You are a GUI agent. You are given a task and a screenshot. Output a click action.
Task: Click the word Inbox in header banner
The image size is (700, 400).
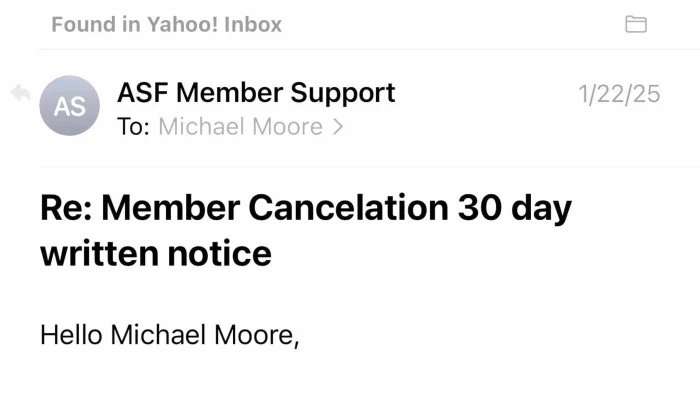coord(253,24)
